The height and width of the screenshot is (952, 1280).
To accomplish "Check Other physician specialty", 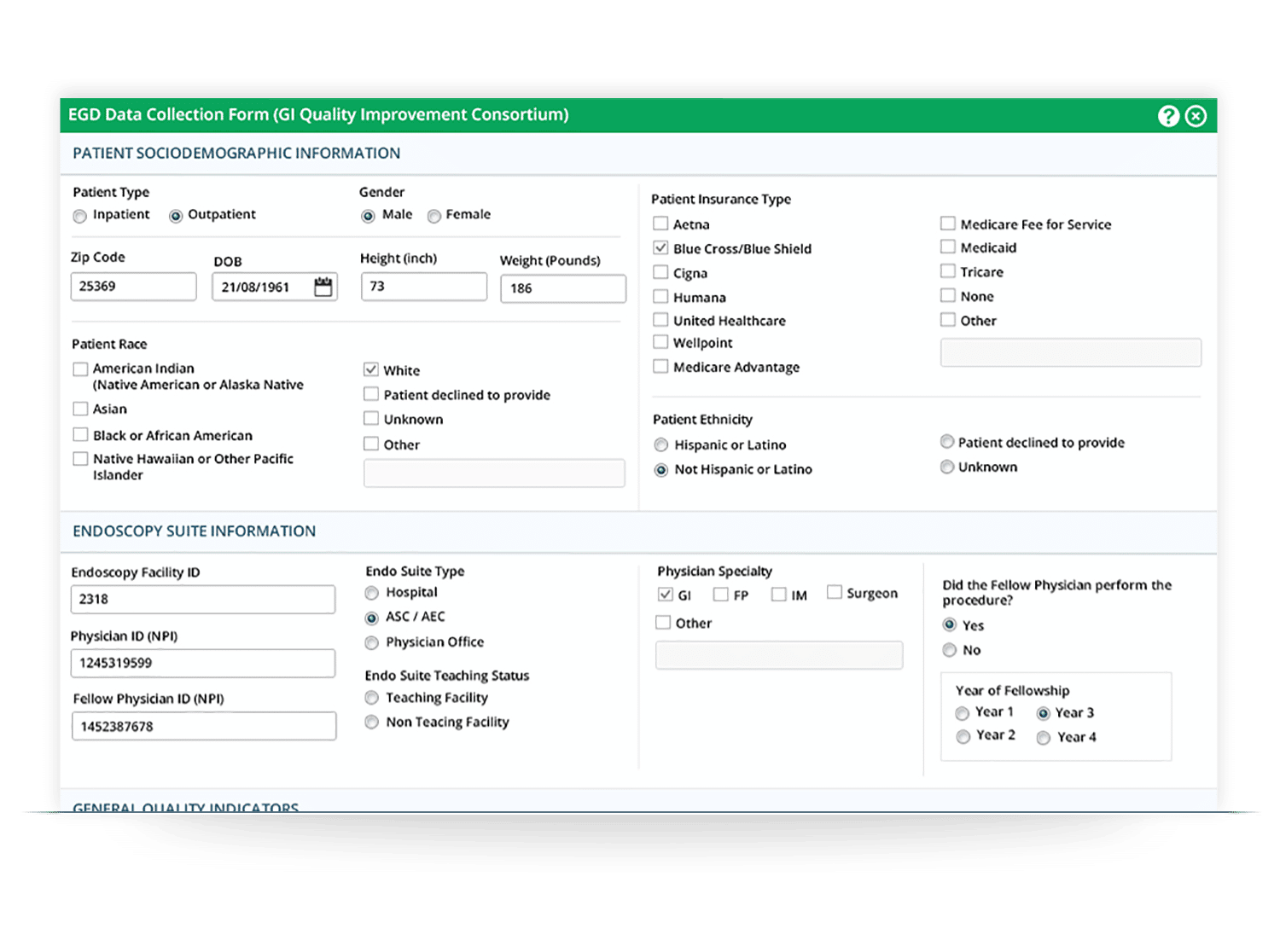I will point(663,623).
